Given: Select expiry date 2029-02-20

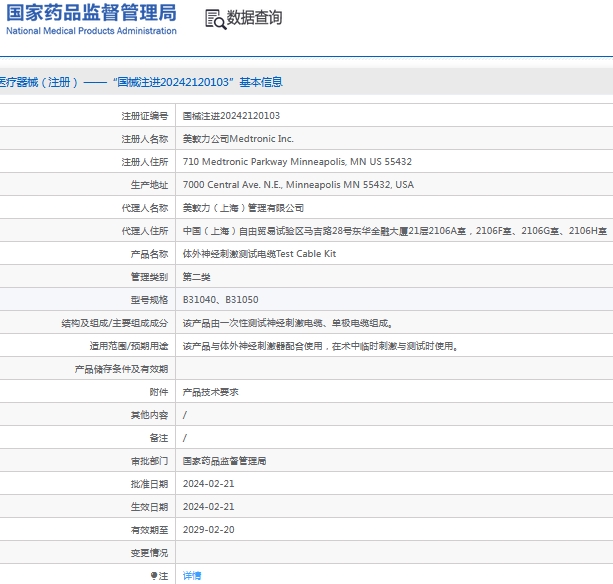Looking at the screenshot, I should (x=208, y=530).
